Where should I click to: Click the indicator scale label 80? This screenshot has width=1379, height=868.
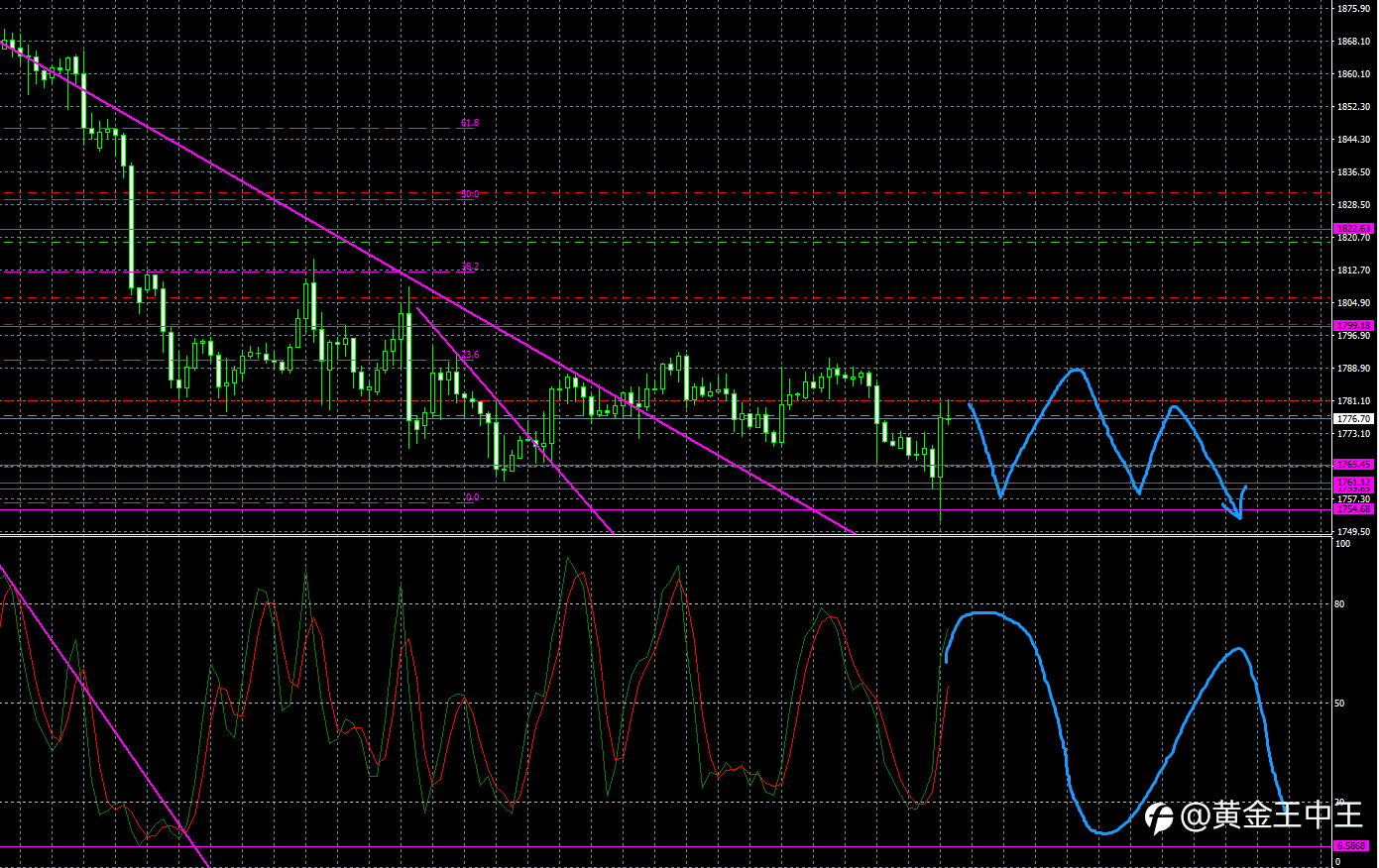coord(1340,604)
